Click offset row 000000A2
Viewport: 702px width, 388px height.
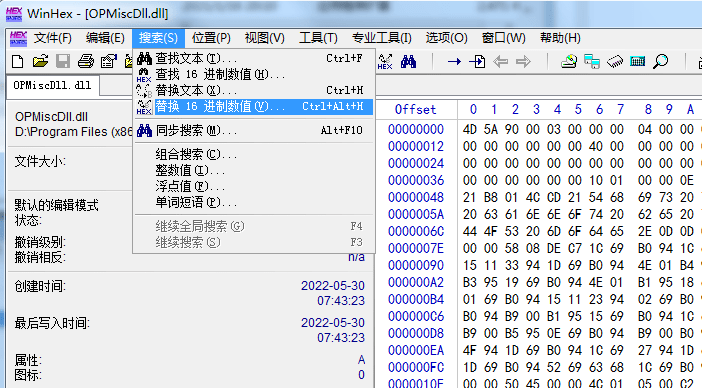click(x=416, y=282)
